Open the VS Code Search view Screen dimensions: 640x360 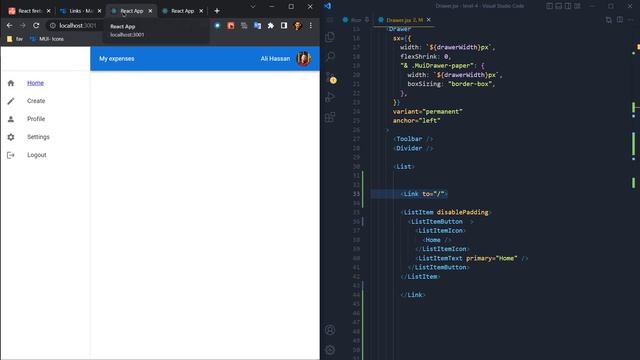(330, 56)
